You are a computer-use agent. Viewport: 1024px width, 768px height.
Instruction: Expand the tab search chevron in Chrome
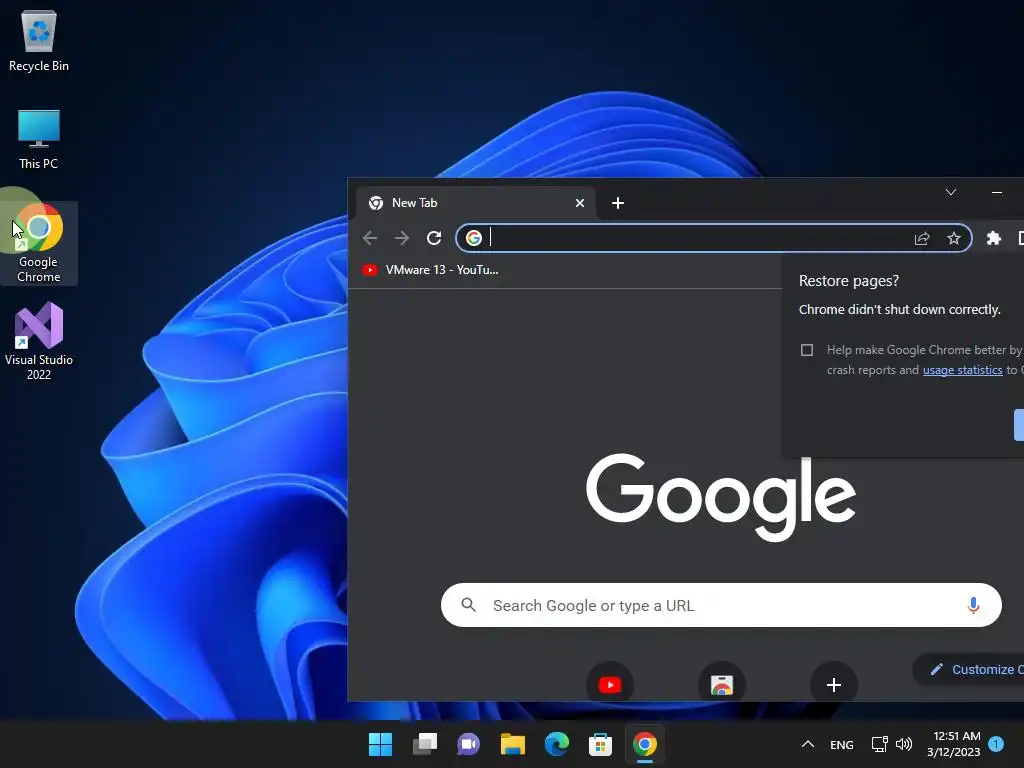[951, 192]
